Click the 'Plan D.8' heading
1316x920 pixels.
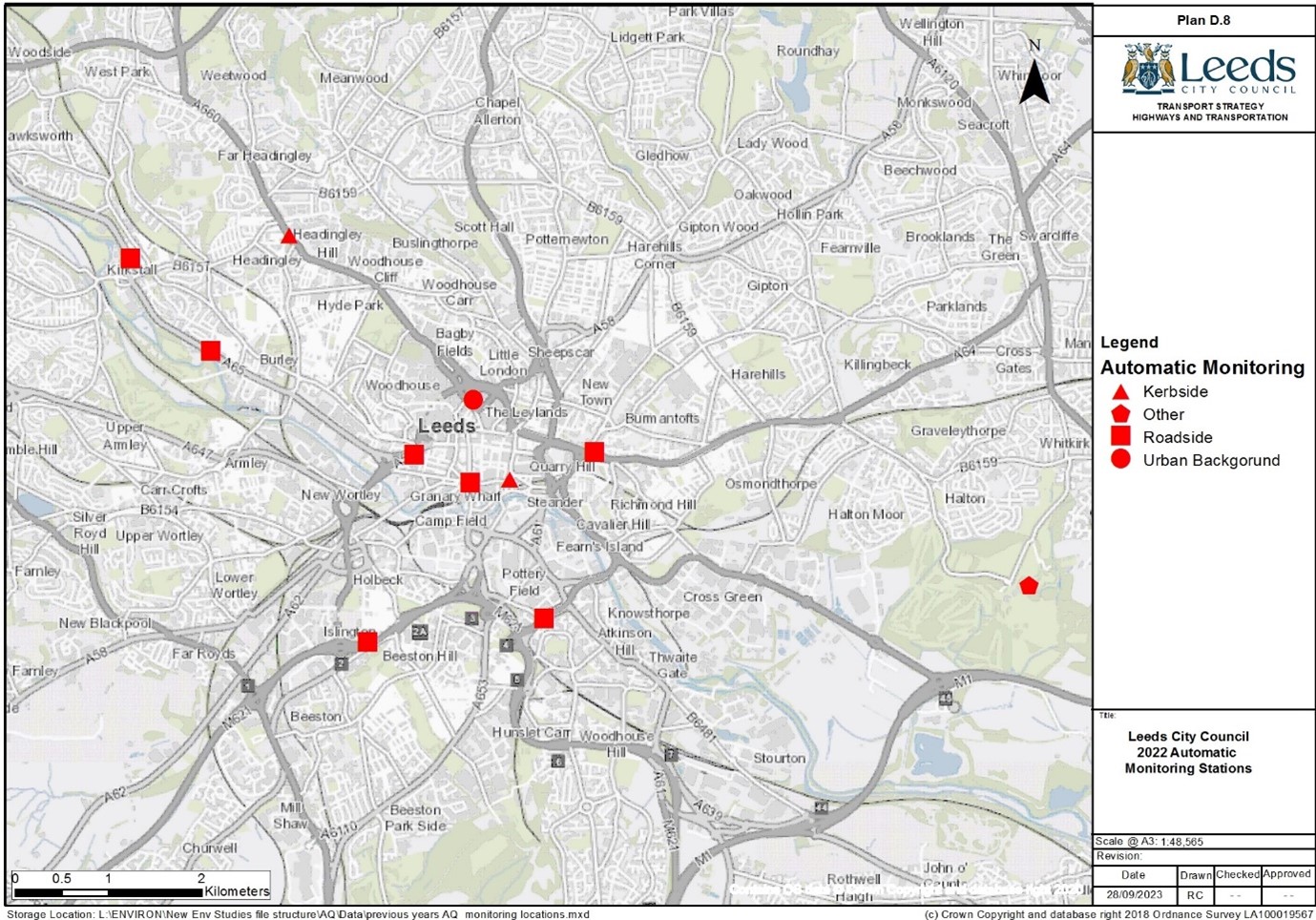[x=1203, y=20]
